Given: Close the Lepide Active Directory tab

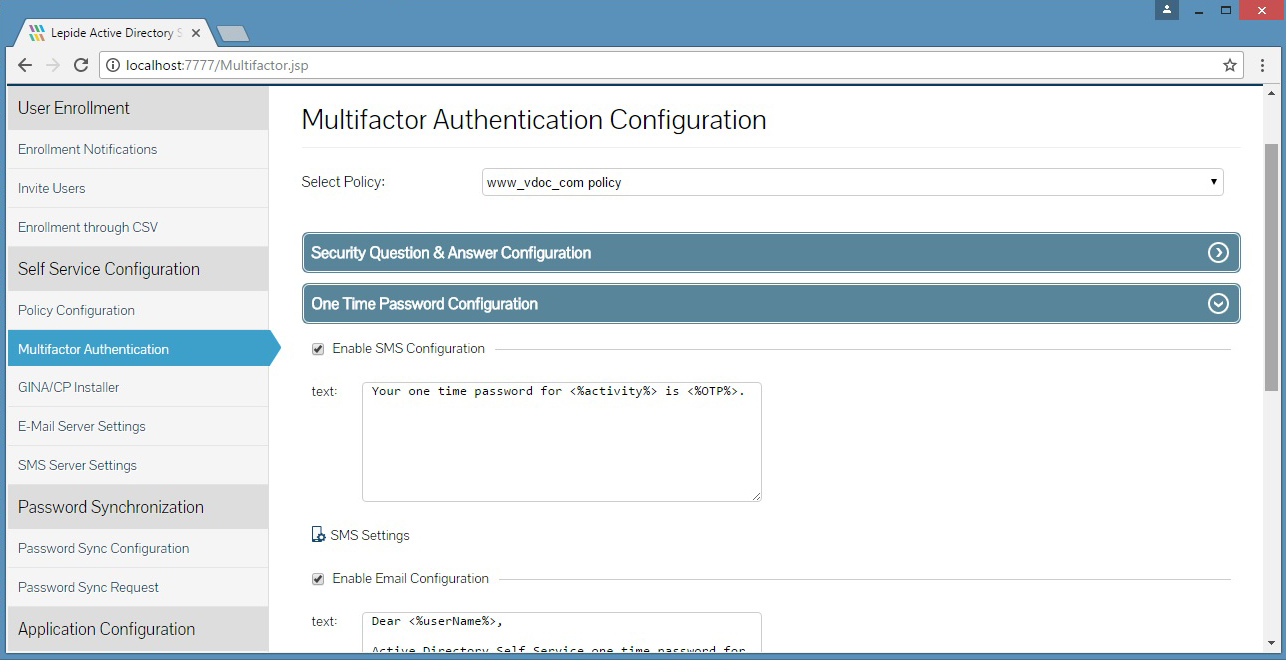Looking at the screenshot, I should [196, 33].
